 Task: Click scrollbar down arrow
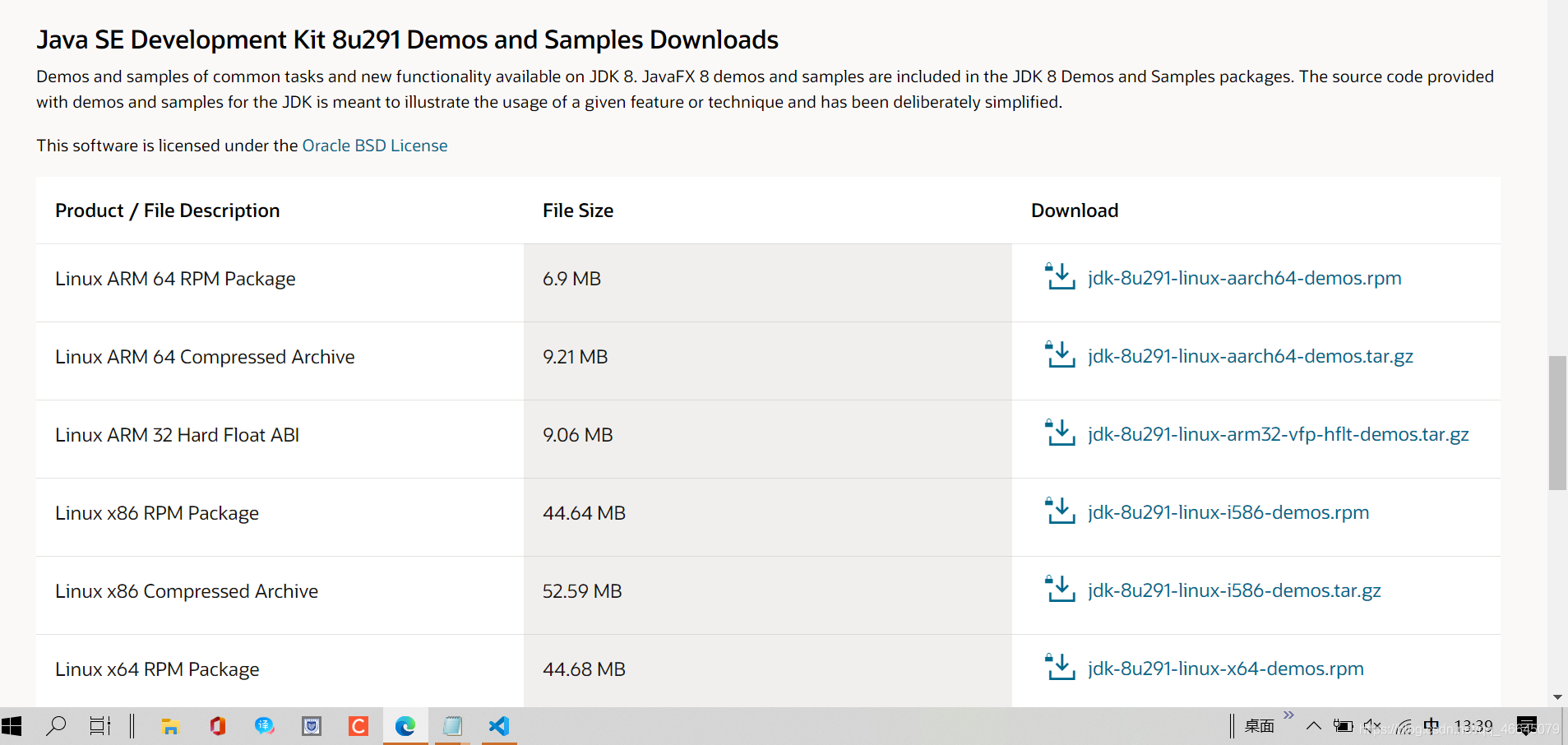point(1557,697)
